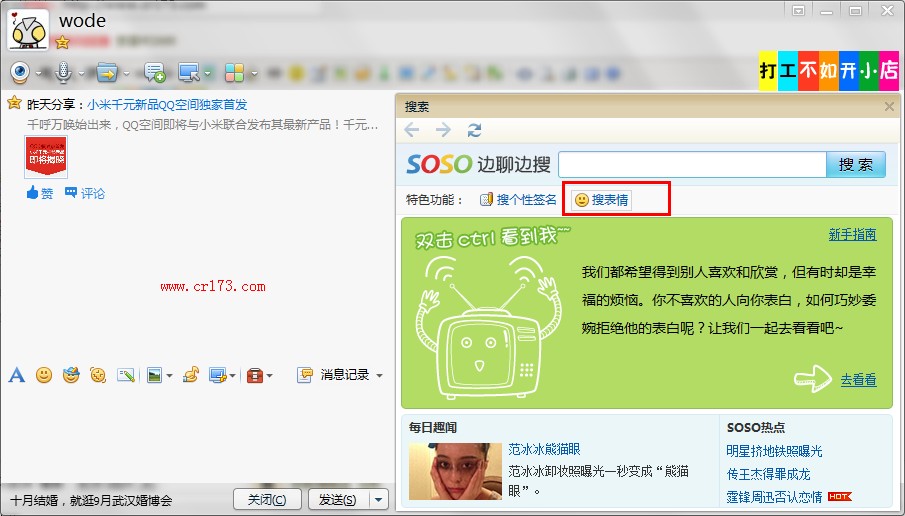Screen dimensions: 905x516
Task: Open 搜个性签名 signature search
Action: coord(518,200)
